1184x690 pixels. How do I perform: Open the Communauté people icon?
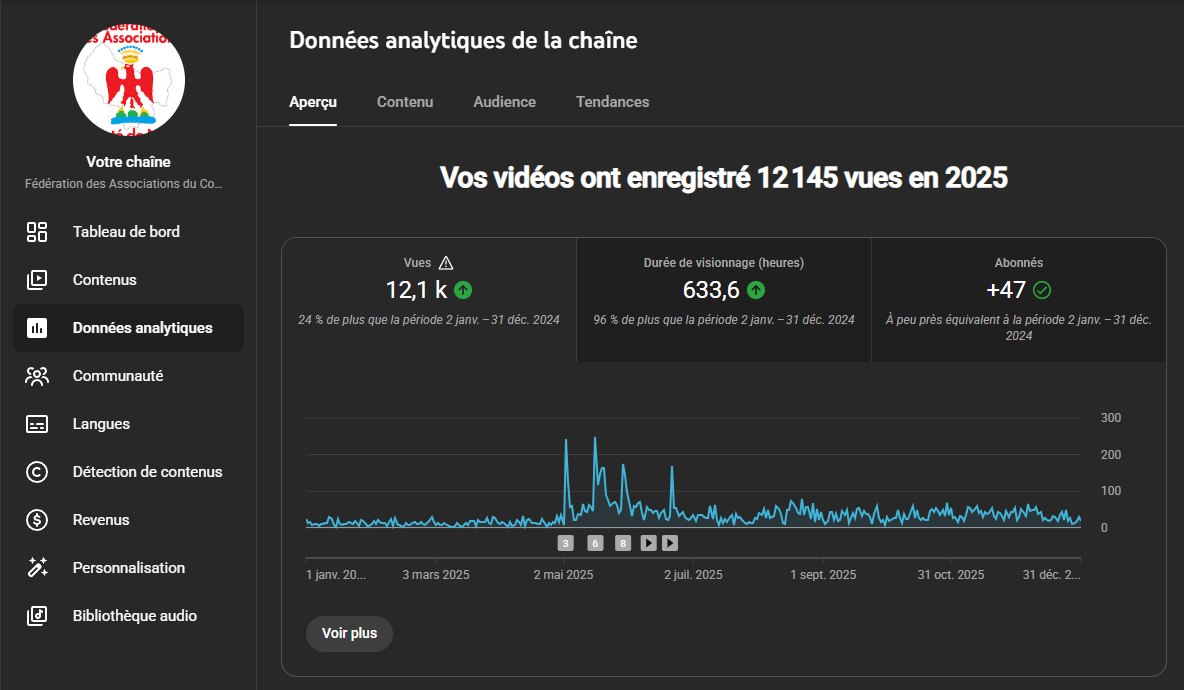click(37, 376)
